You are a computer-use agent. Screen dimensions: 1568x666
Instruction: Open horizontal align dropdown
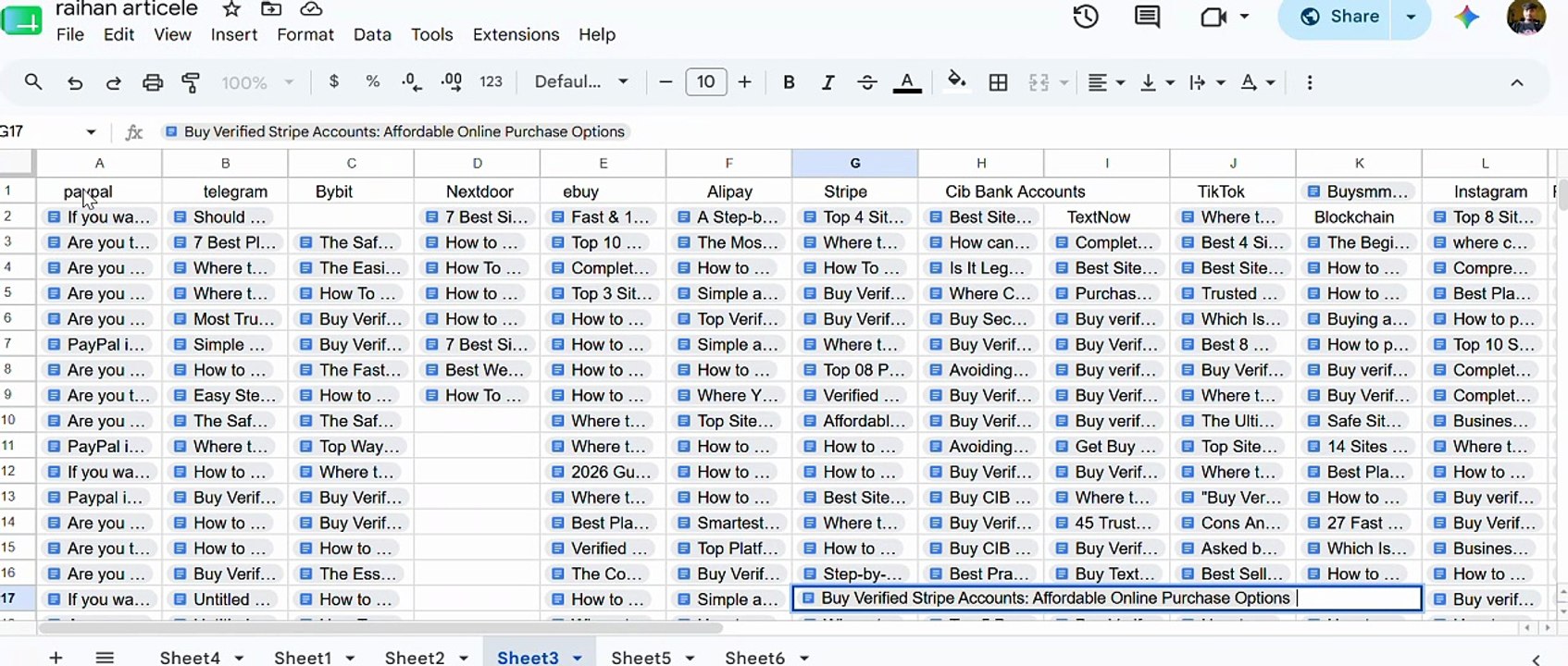click(x=1106, y=82)
